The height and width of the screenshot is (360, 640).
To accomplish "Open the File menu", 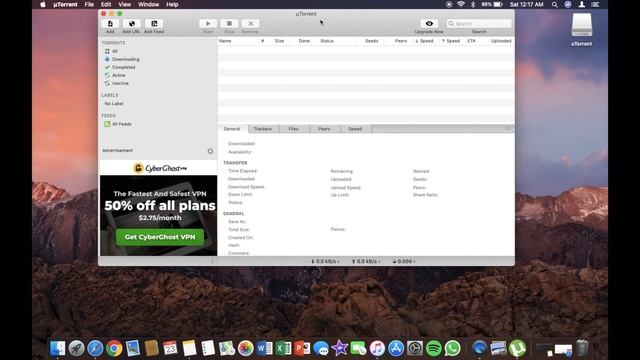I will [x=89, y=4].
